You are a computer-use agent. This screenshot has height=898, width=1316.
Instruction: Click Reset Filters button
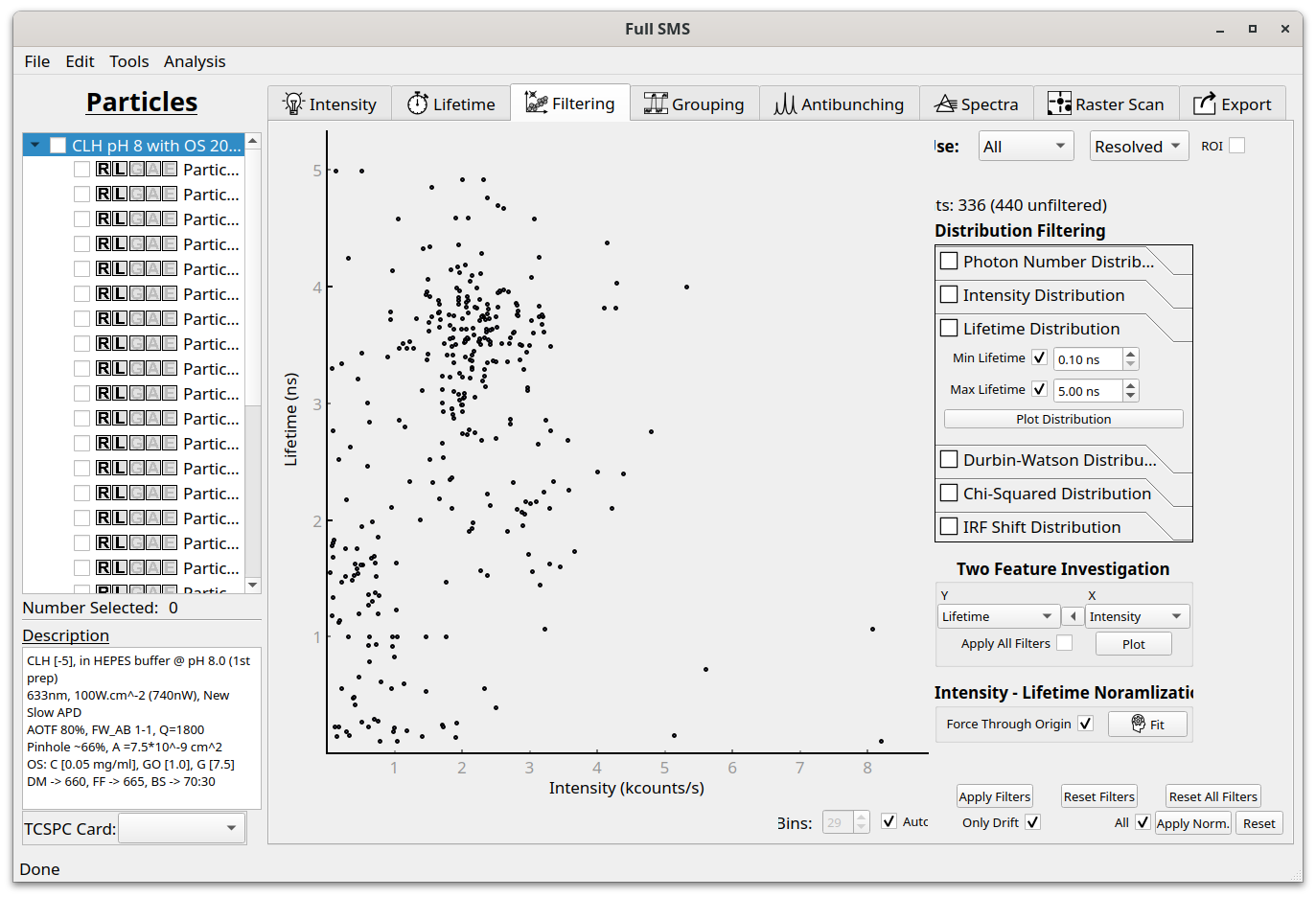pos(1098,796)
